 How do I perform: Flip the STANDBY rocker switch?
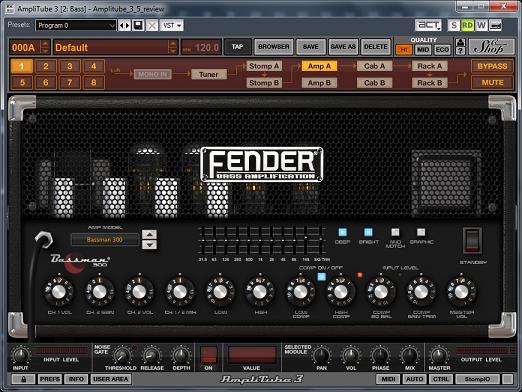pyautogui.click(x=472, y=241)
